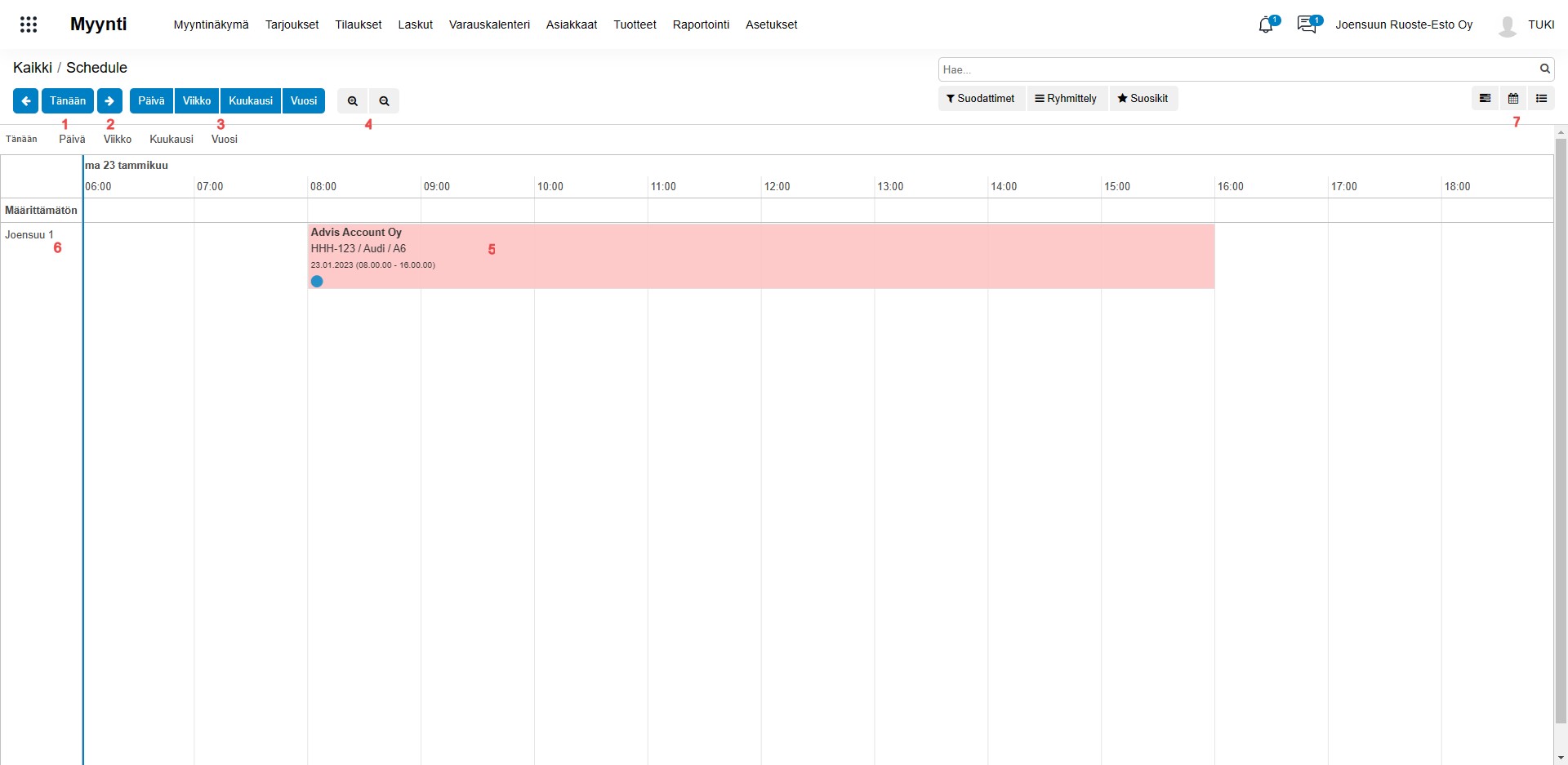Viewport: 1568px width, 765px height.
Task: Open Ryhmittely grouping dropdown
Action: click(1067, 99)
